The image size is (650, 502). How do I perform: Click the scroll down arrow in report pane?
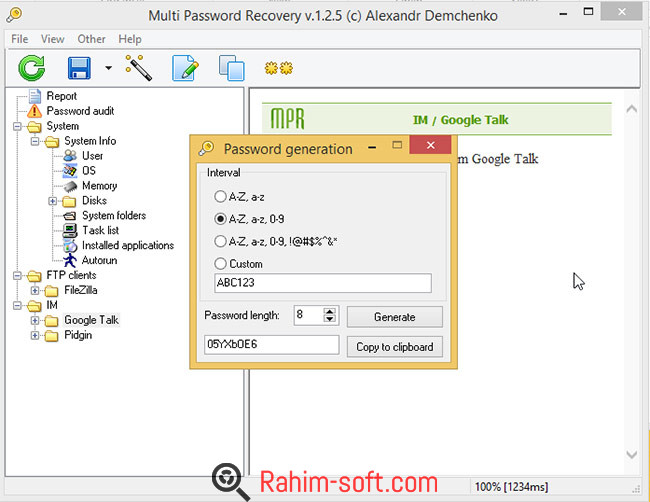631,455
